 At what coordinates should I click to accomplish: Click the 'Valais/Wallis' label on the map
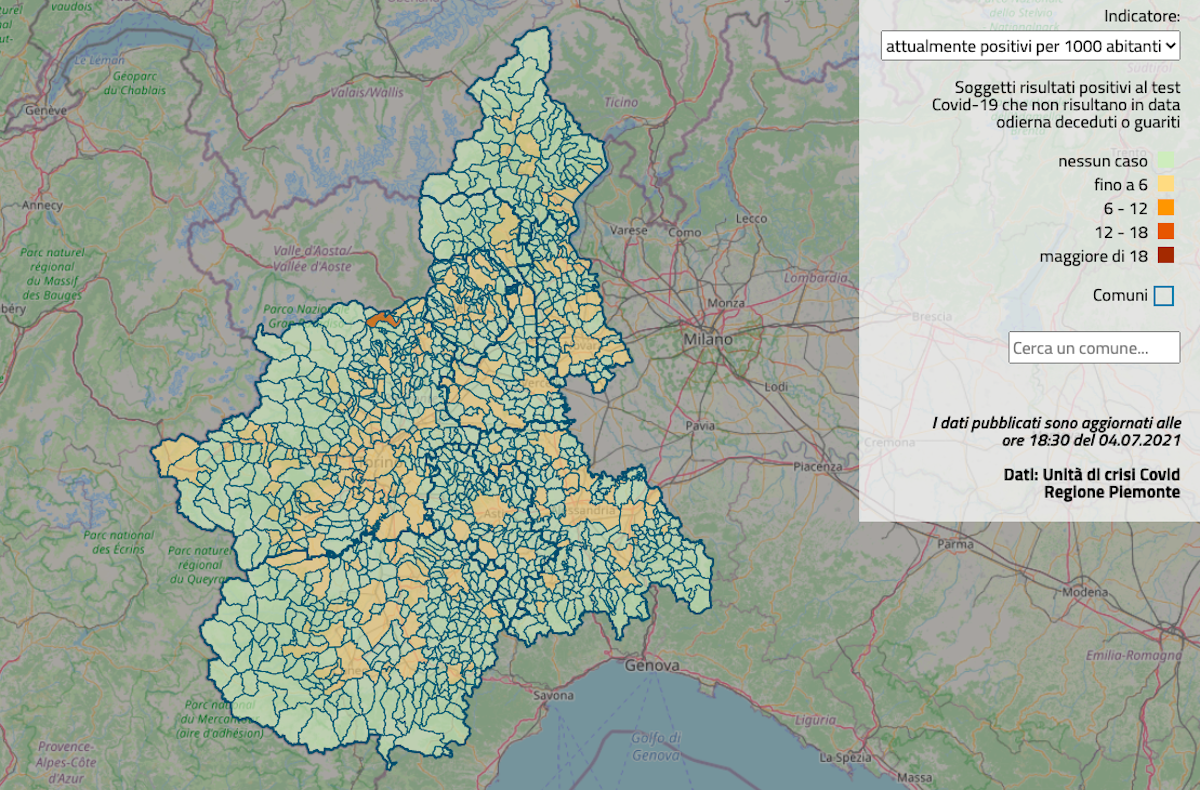(368, 92)
